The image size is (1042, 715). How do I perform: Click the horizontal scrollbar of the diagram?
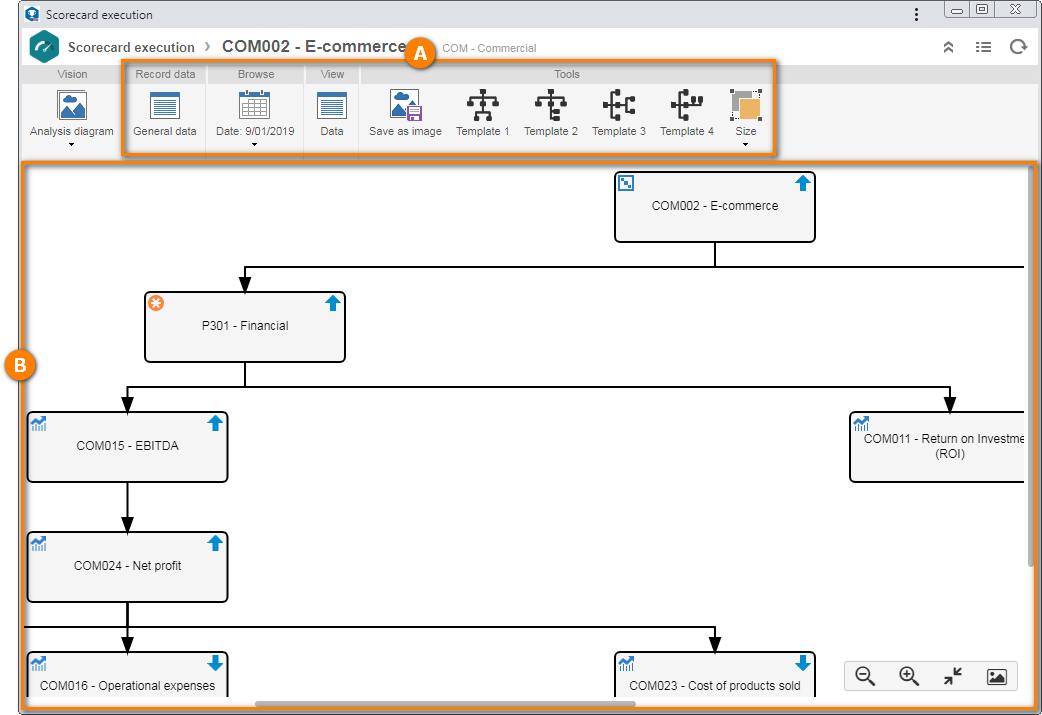point(445,704)
